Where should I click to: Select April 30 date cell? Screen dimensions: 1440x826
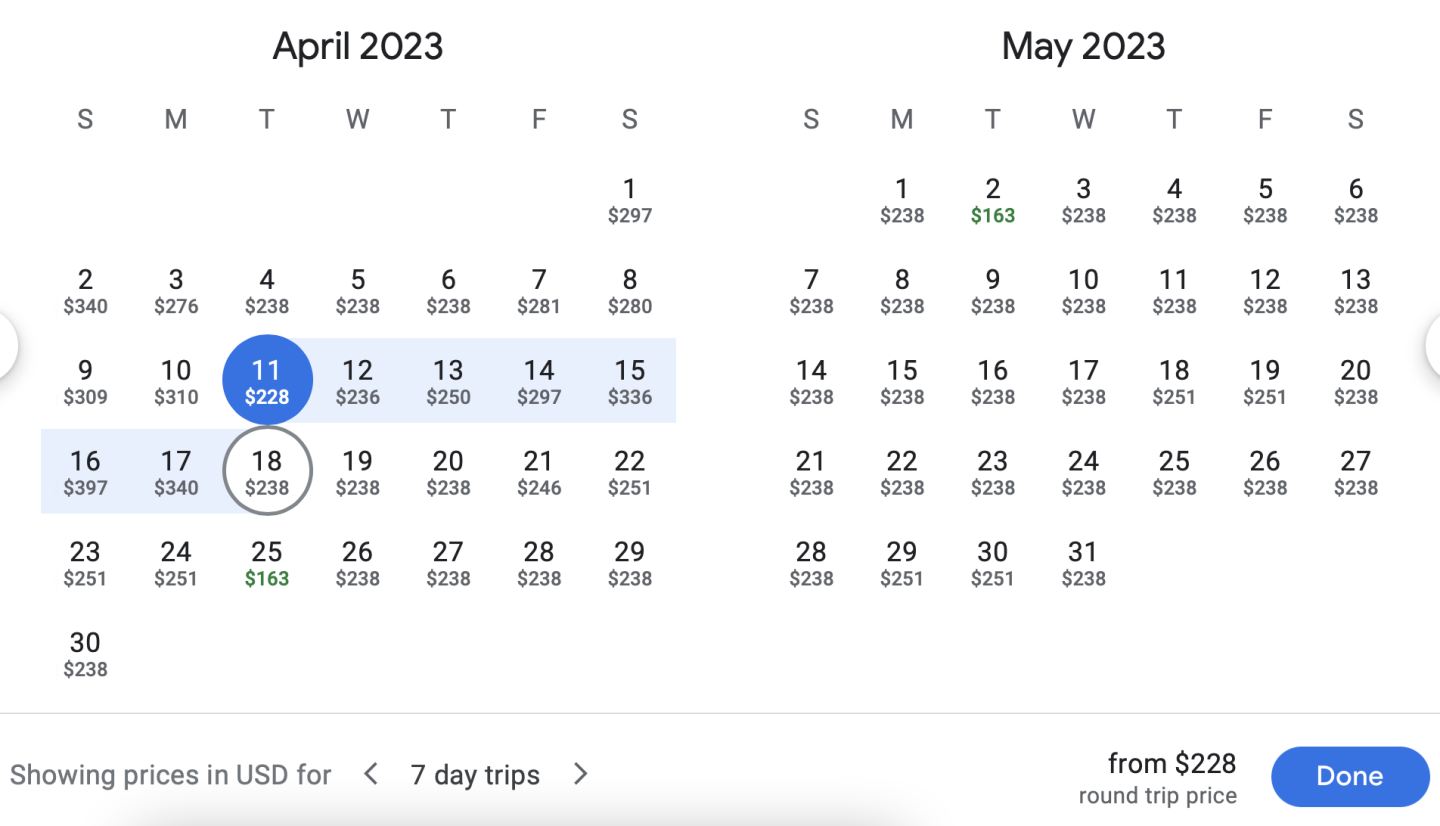85,654
